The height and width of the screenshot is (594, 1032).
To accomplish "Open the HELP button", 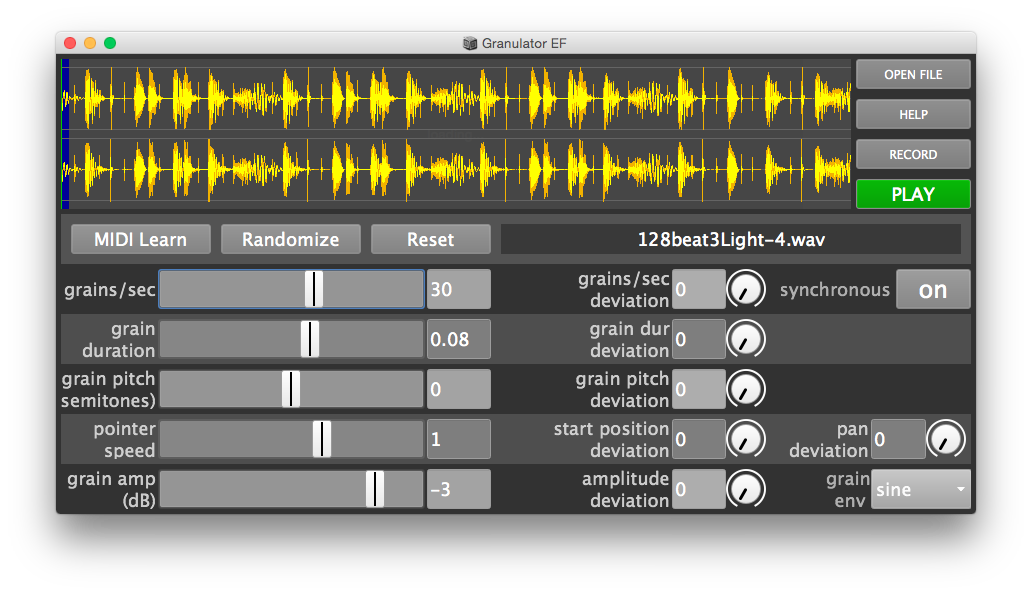I will [913, 114].
